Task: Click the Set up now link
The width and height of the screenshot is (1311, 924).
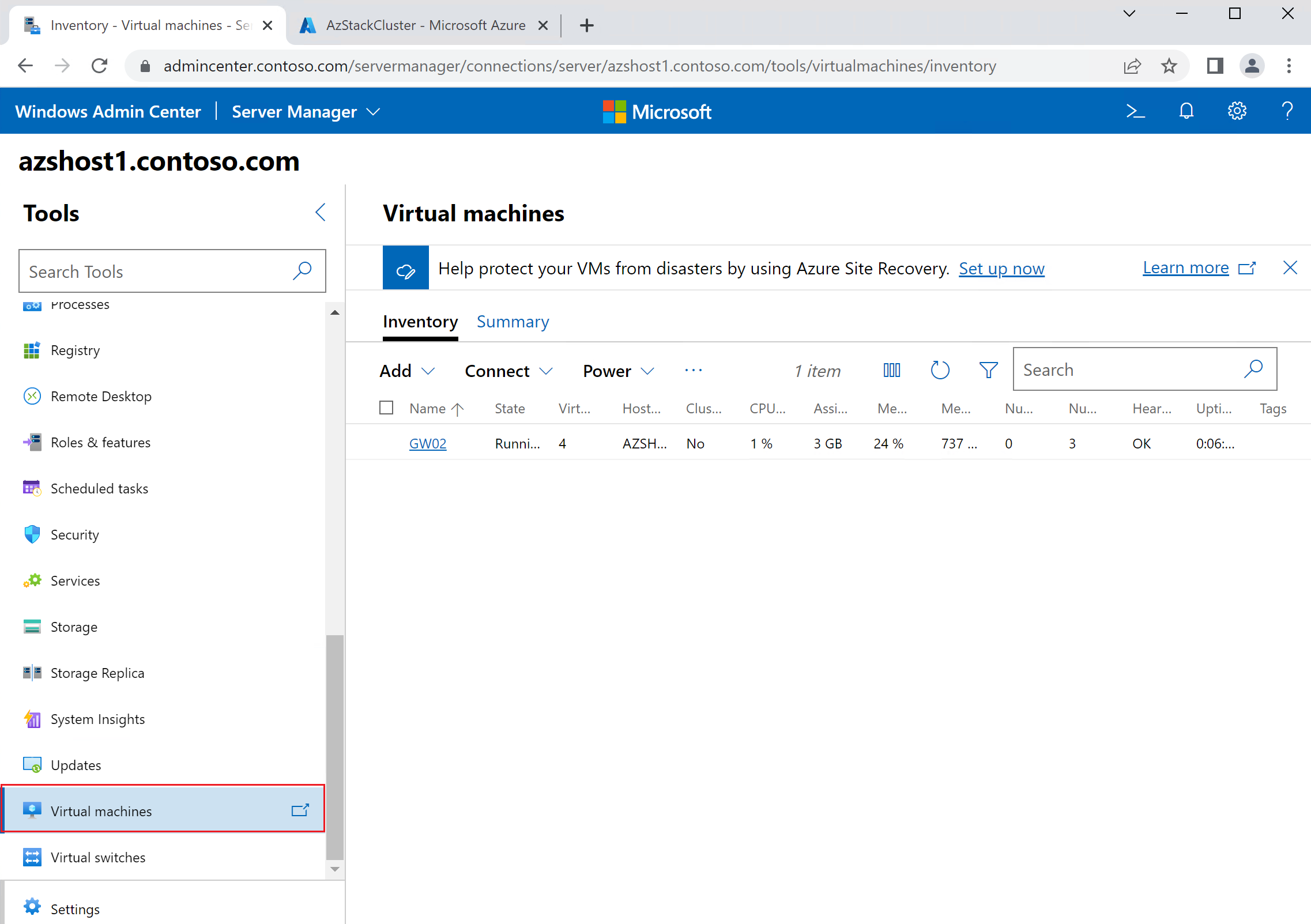Action: [1001, 268]
